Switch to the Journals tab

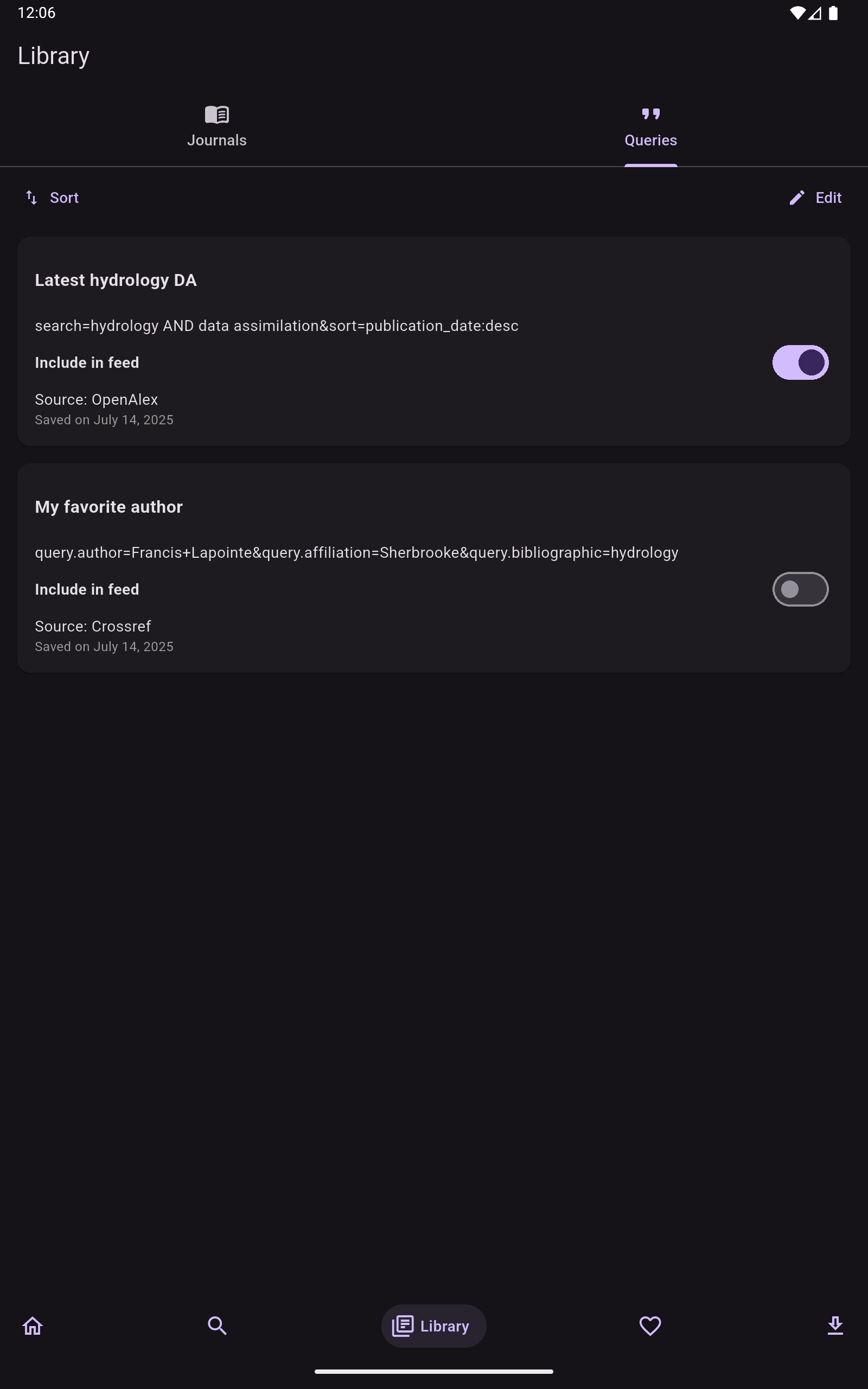[x=217, y=128]
